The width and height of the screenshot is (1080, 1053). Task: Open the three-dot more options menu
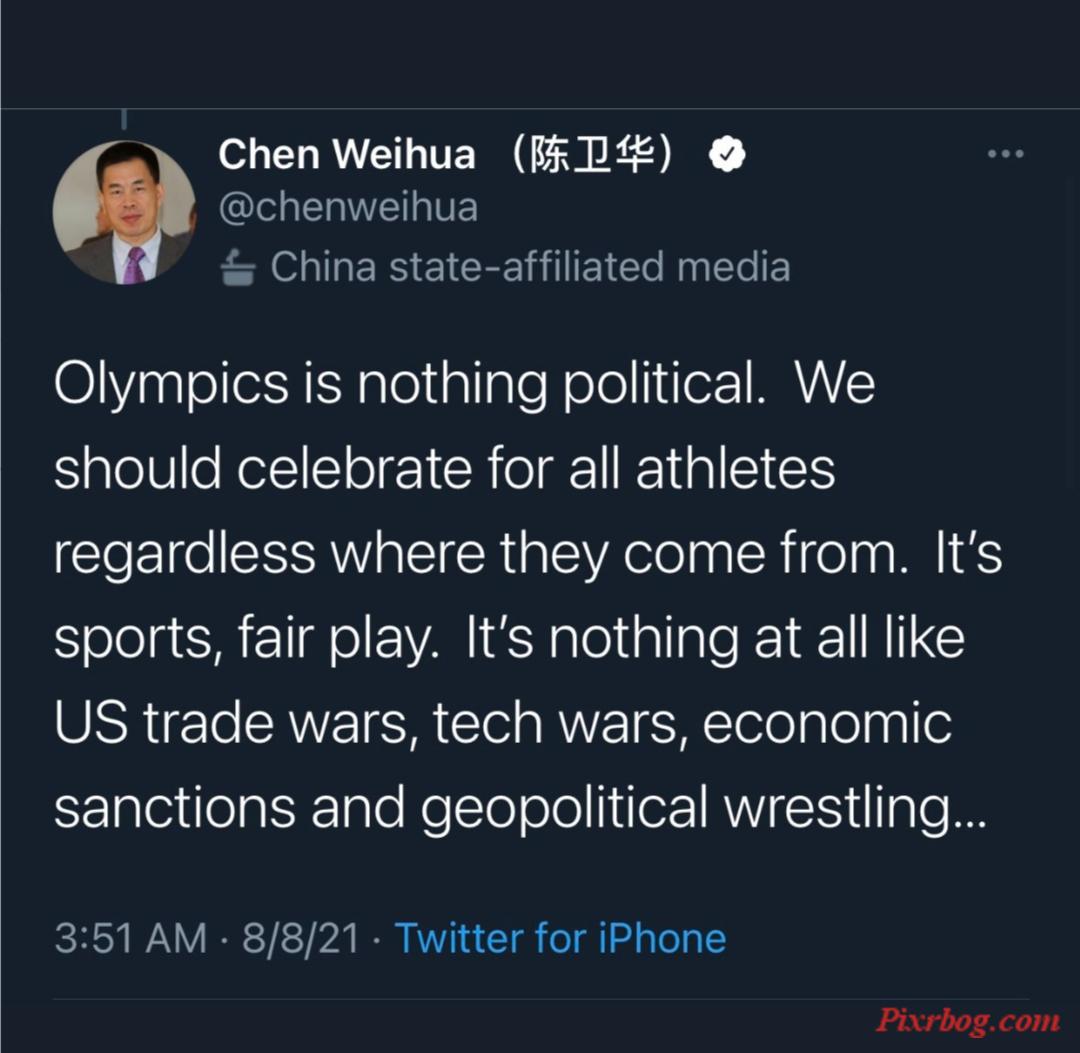1005,154
